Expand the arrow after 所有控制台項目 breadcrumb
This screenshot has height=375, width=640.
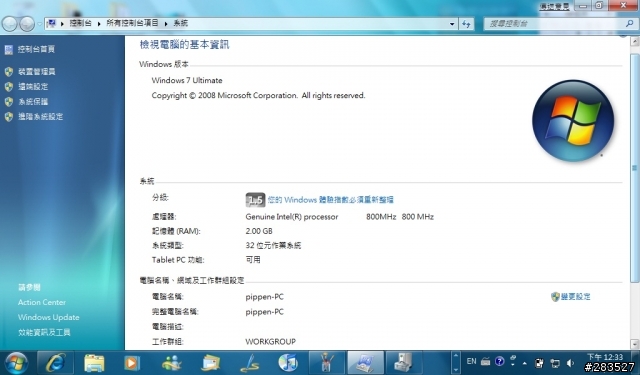(x=166, y=24)
